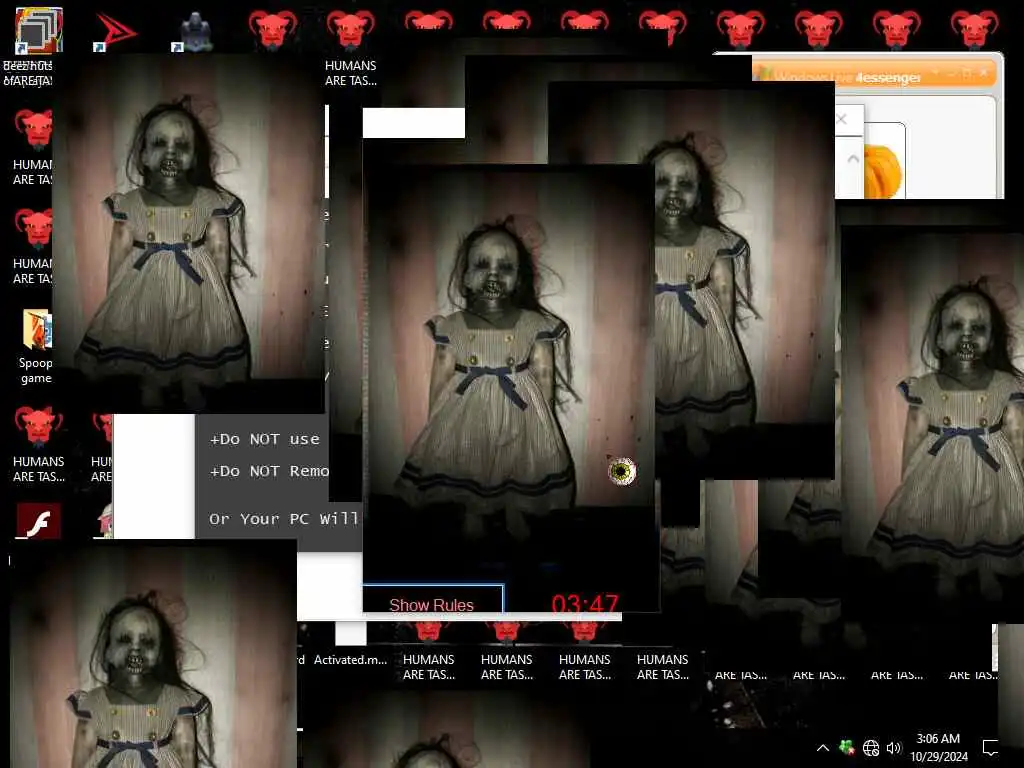Click the '+Do NOT Remo' warning line
1024x768 pixels.
coord(269,471)
